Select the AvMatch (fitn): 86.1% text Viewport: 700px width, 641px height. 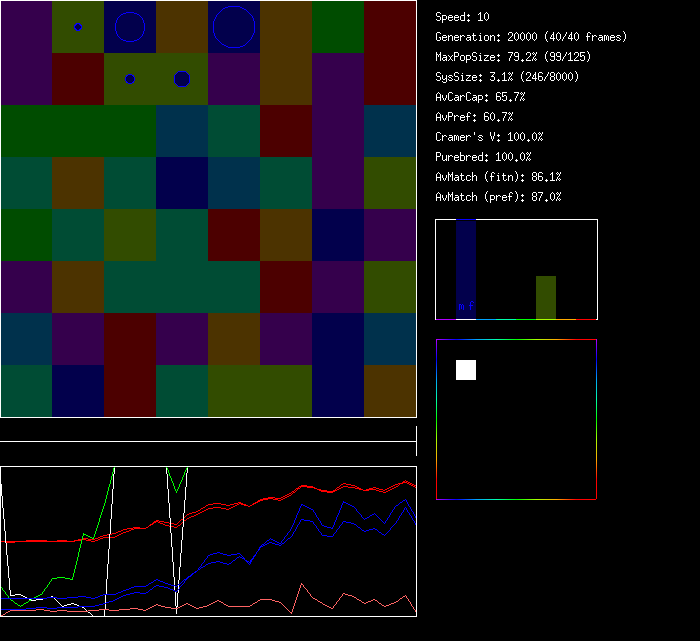click(498, 177)
